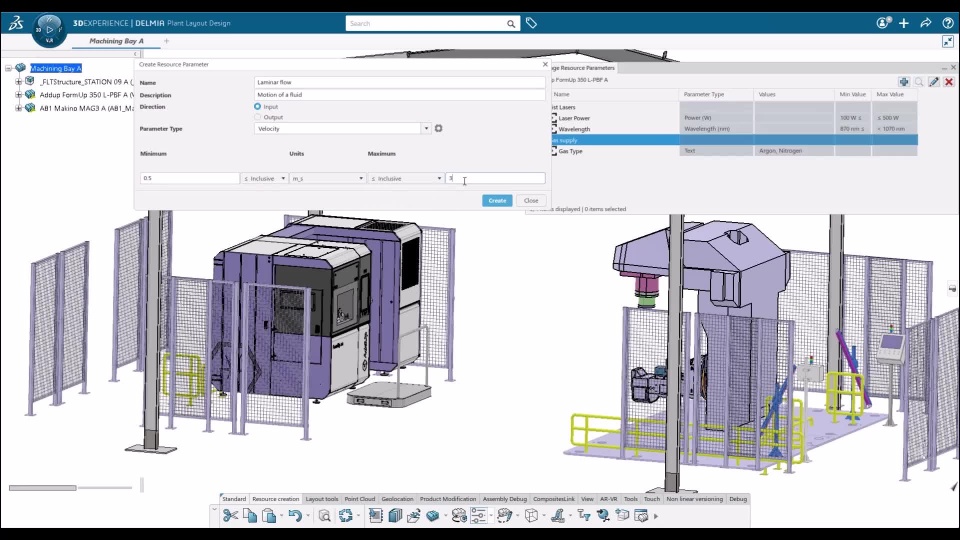Open the Maximum Inclusive comparison dropdown
Viewport: 960px width, 540px height.
pyautogui.click(x=406, y=178)
